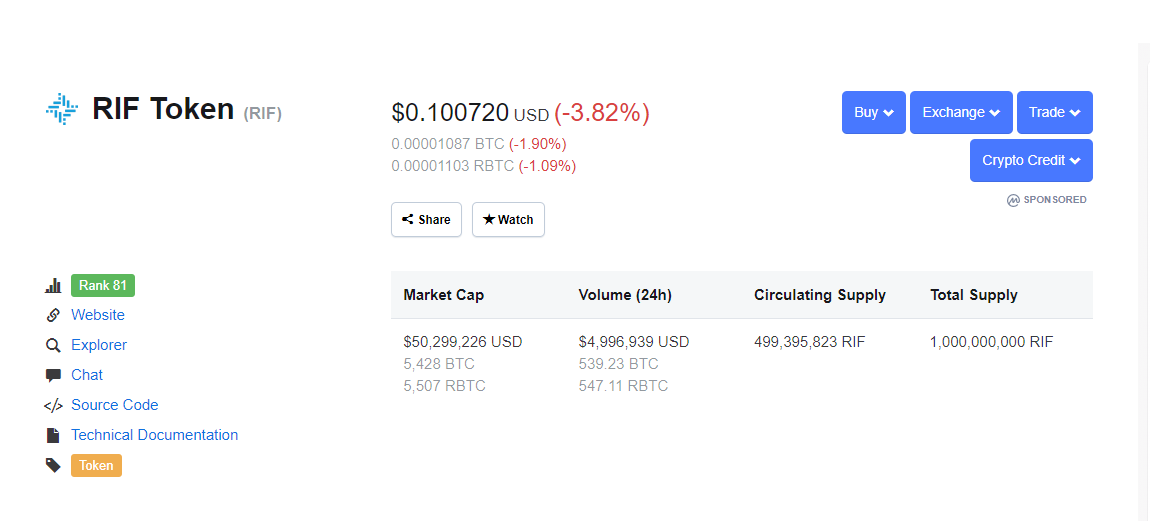The width and height of the screenshot is (1150, 521).
Task: Click the rank bar chart icon
Action: [x=53, y=286]
